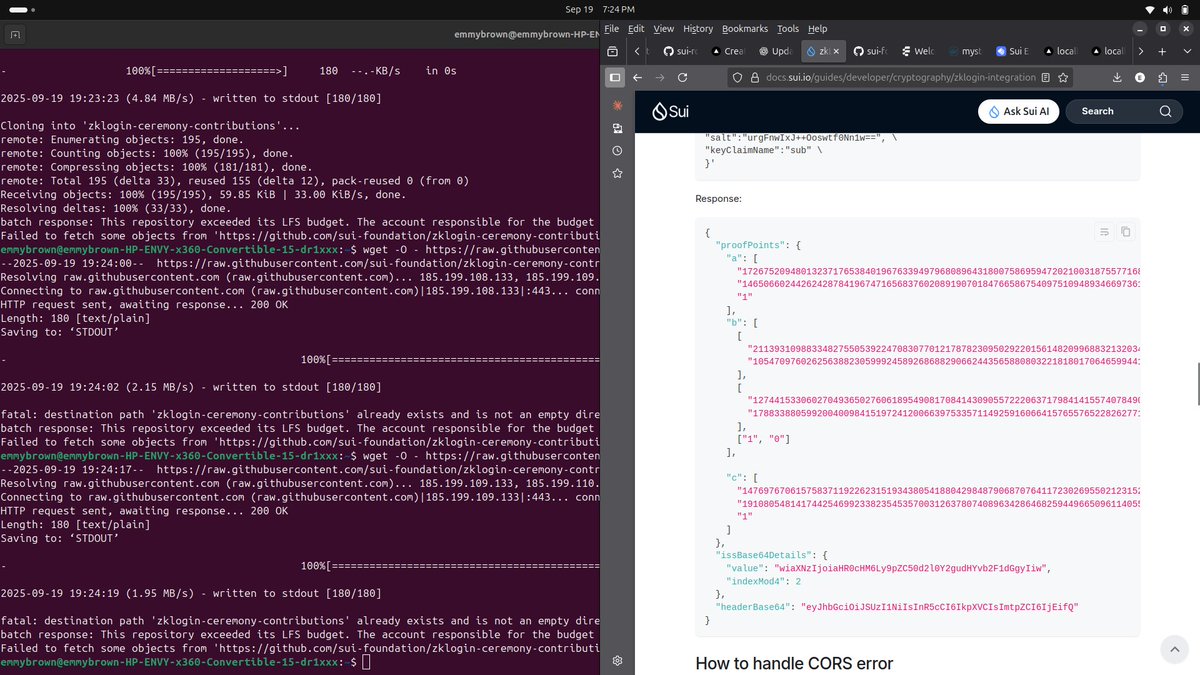The height and width of the screenshot is (675, 1200).
Task: Toggle the history clock icon in the sidebar
Action: click(616, 150)
